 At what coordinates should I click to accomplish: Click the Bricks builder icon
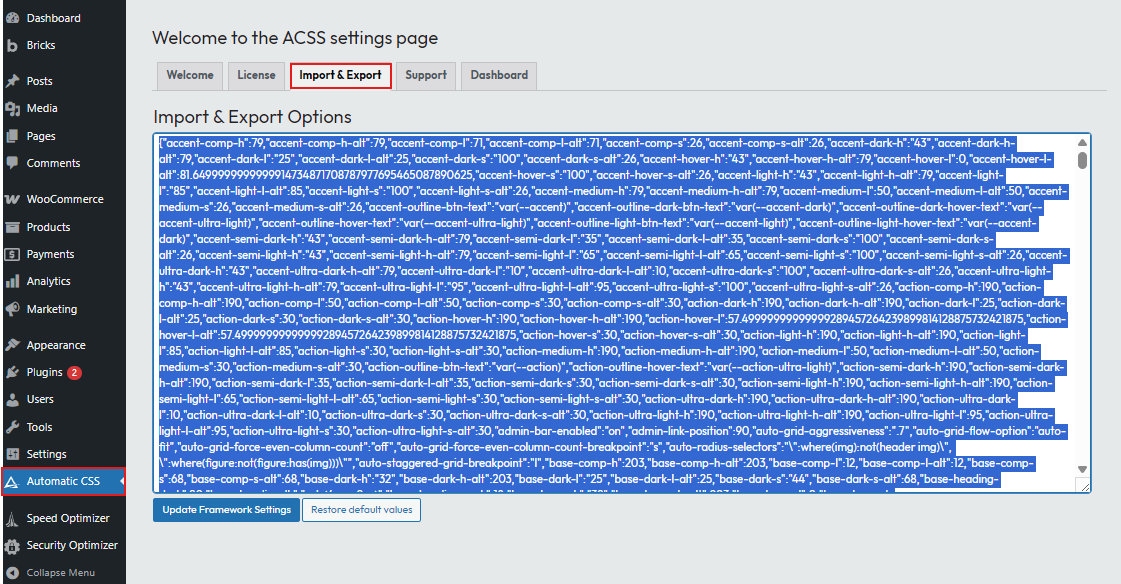[x=12, y=45]
